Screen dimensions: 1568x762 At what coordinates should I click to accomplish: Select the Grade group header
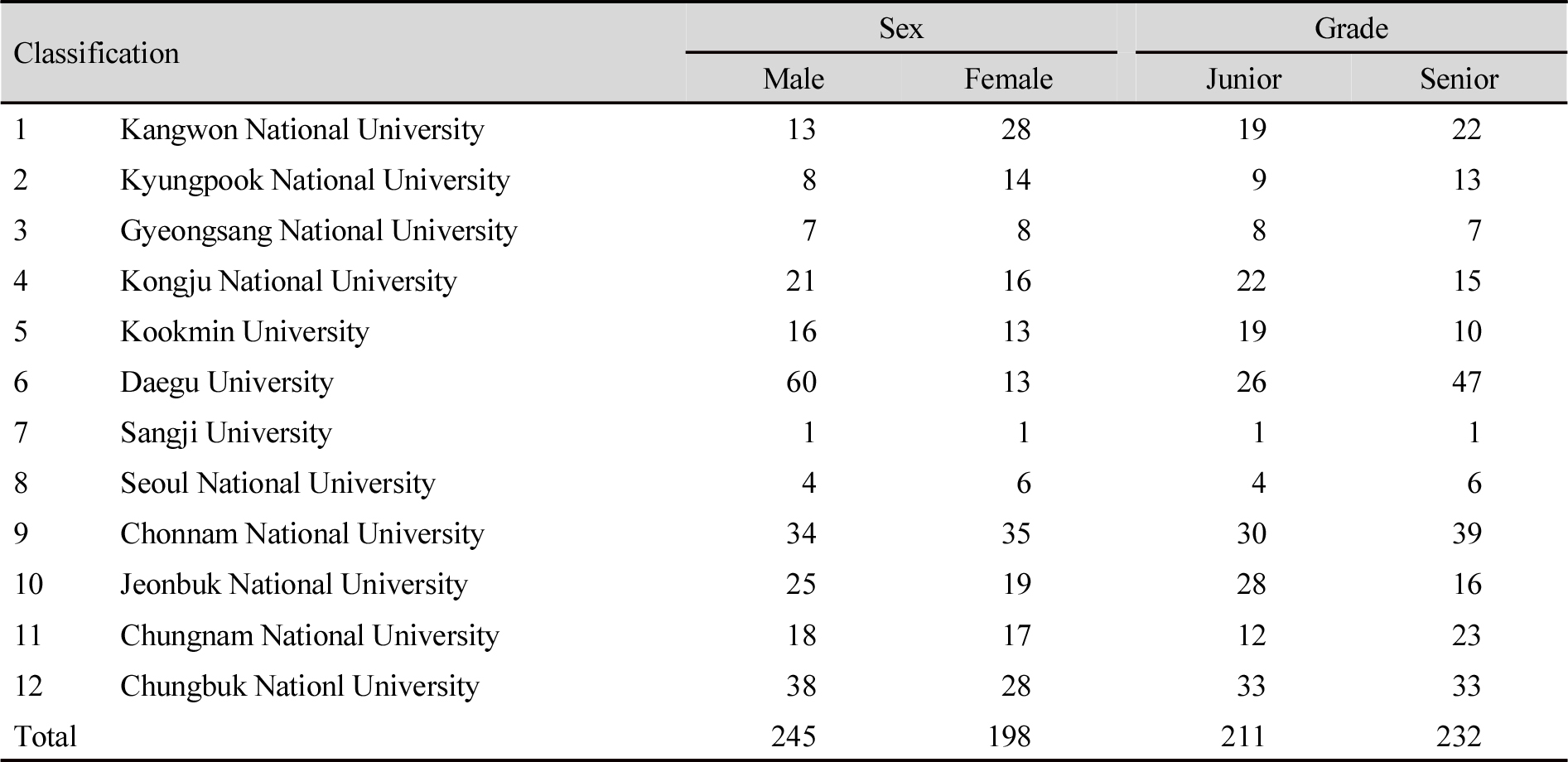pos(1350,28)
